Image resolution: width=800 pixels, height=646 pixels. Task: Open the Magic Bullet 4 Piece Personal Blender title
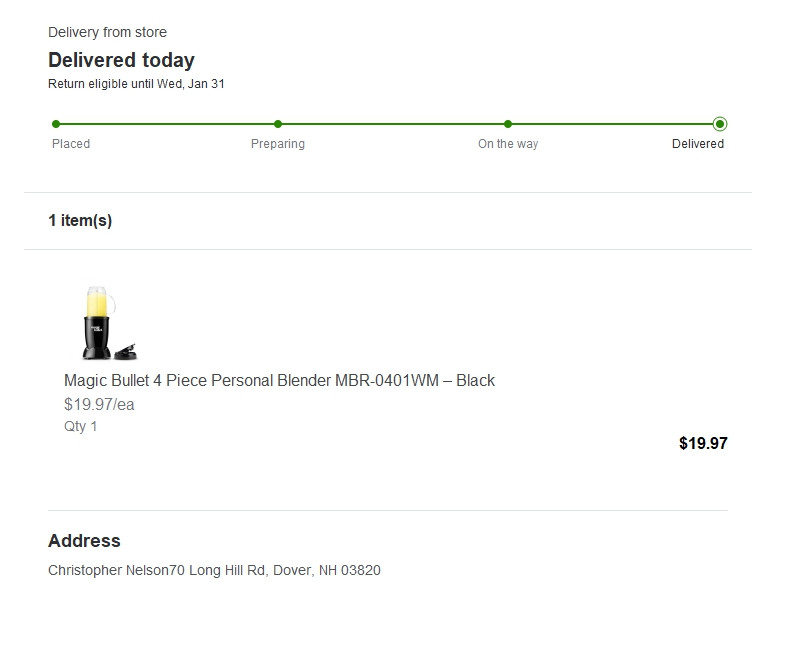(279, 380)
